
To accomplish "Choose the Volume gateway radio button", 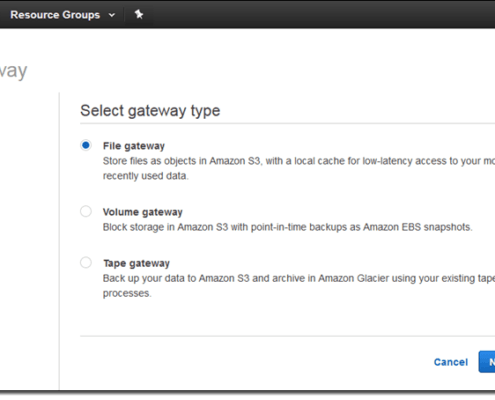I will pos(86,211).
